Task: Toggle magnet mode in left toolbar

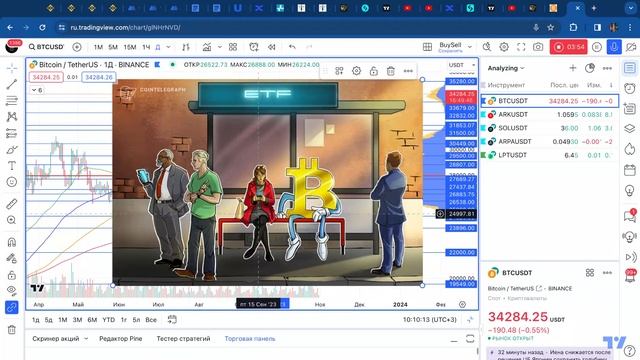Action: coord(11,242)
